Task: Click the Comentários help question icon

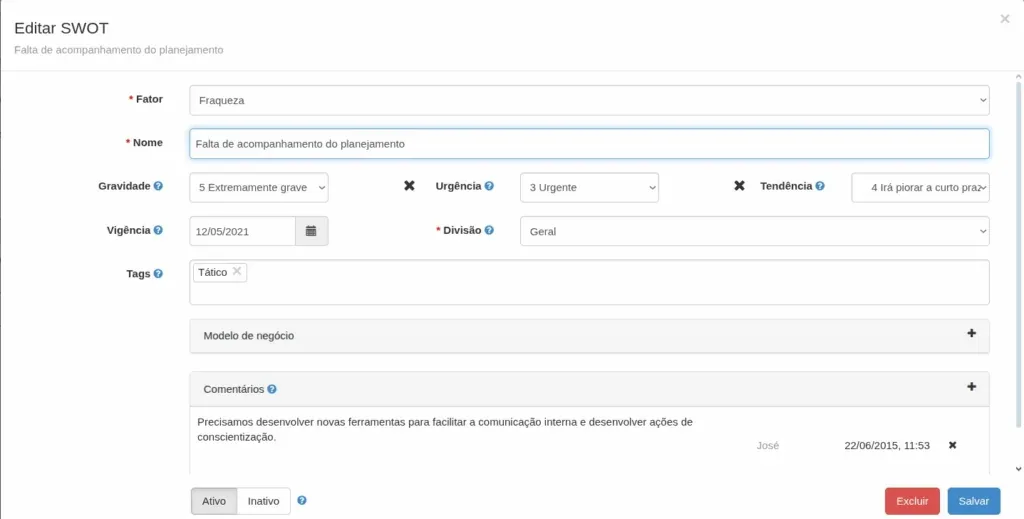Action: [272, 389]
